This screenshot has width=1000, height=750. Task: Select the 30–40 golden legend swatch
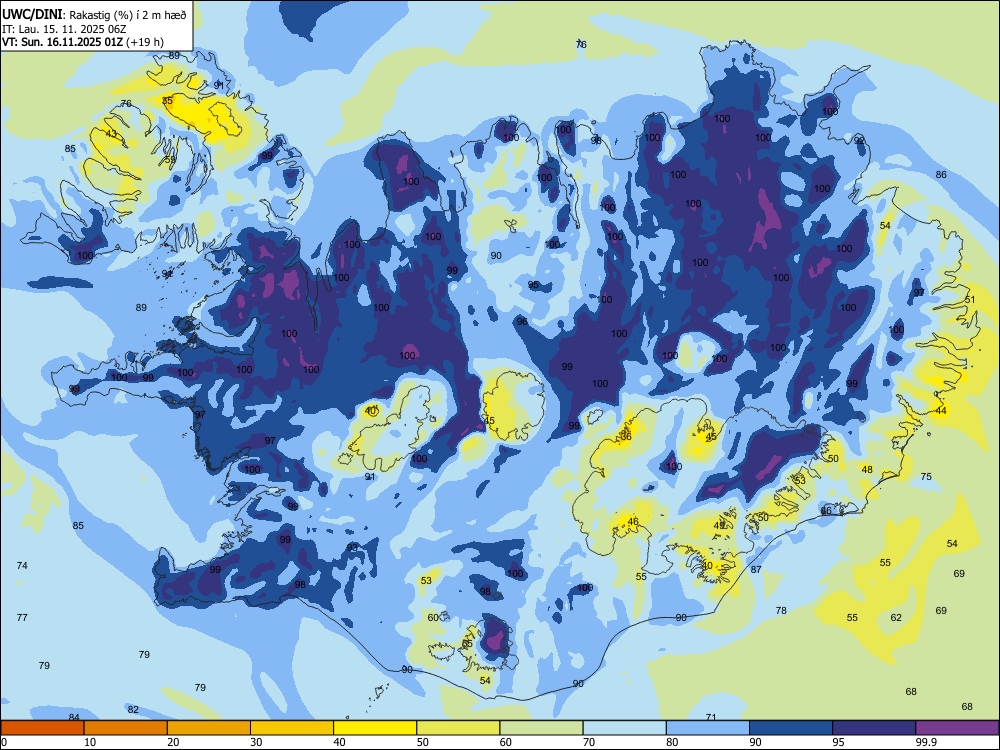click(x=292, y=728)
